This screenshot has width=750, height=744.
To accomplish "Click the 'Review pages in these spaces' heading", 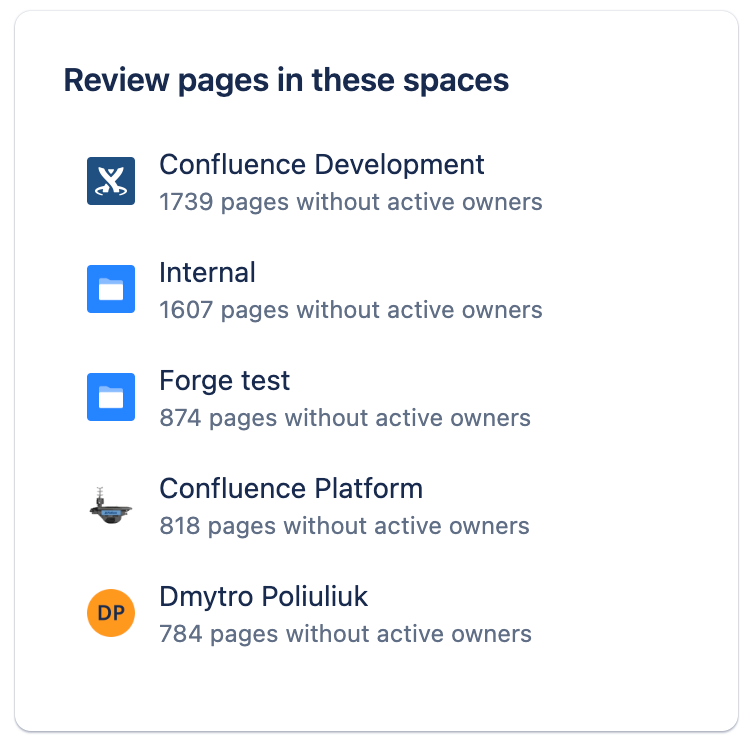I will (286, 80).
